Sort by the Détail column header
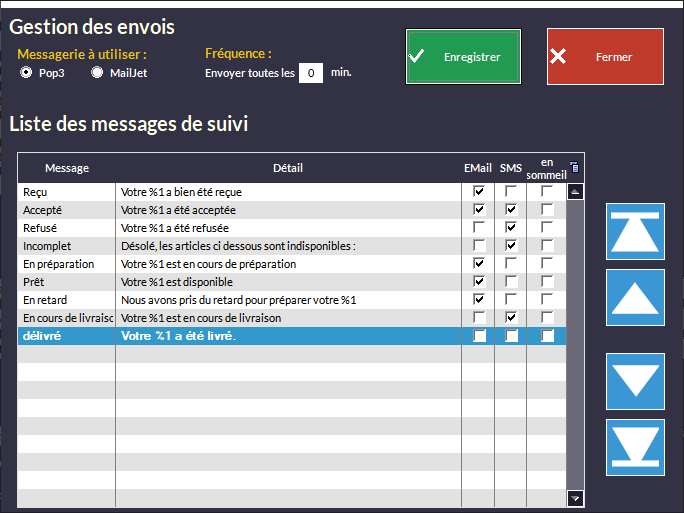Viewport: 684px width, 513px height. pos(288,168)
